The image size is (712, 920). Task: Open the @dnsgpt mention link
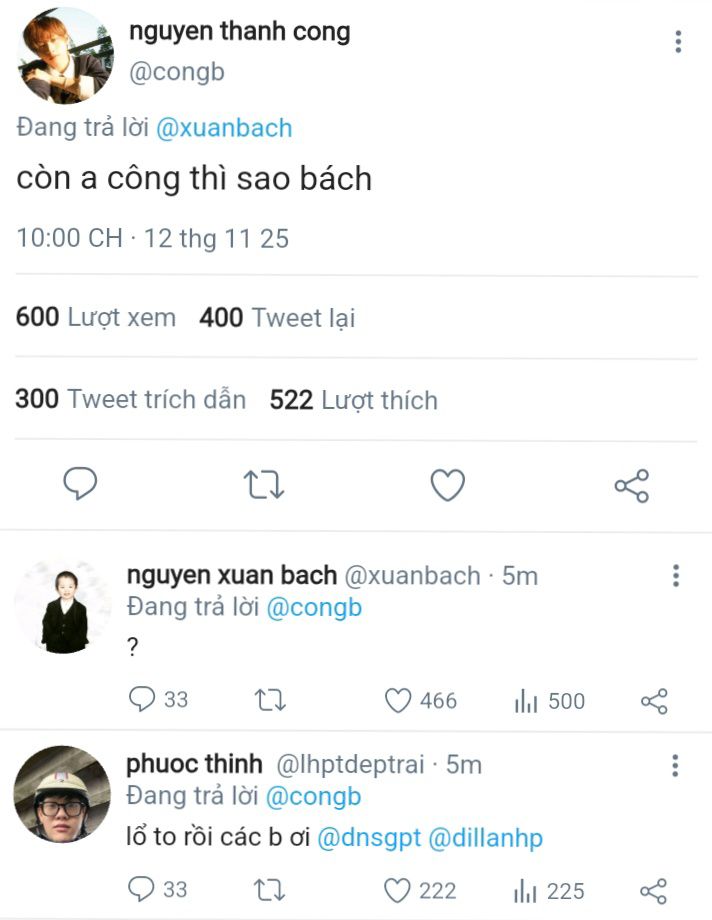click(369, 838)
